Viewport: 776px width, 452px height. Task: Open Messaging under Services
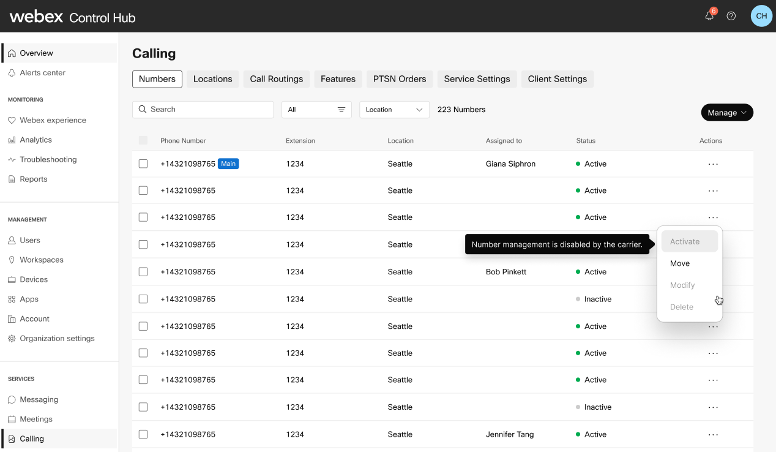(38, 399)
